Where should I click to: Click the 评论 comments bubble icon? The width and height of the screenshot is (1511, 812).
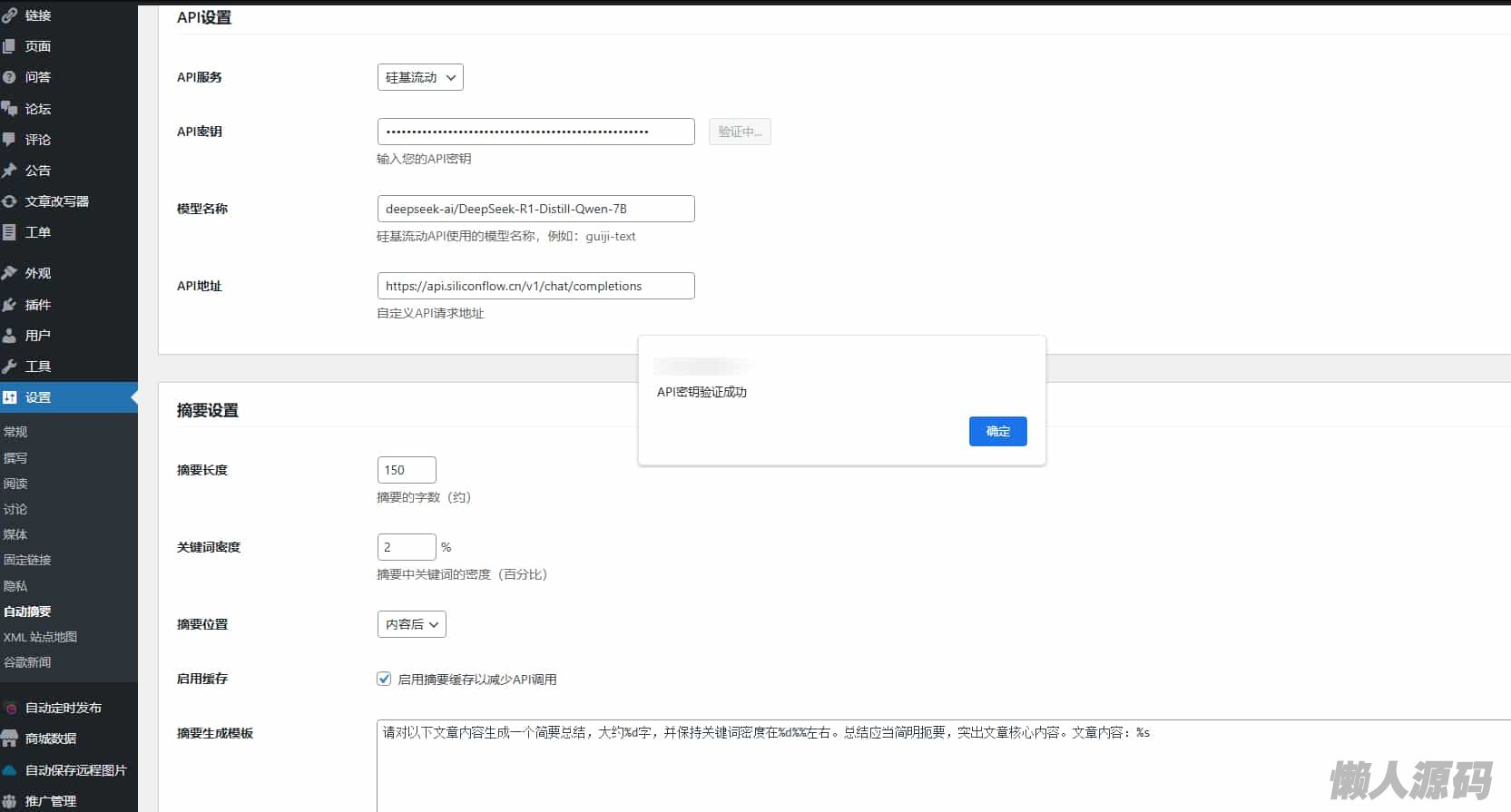point(9,140)
